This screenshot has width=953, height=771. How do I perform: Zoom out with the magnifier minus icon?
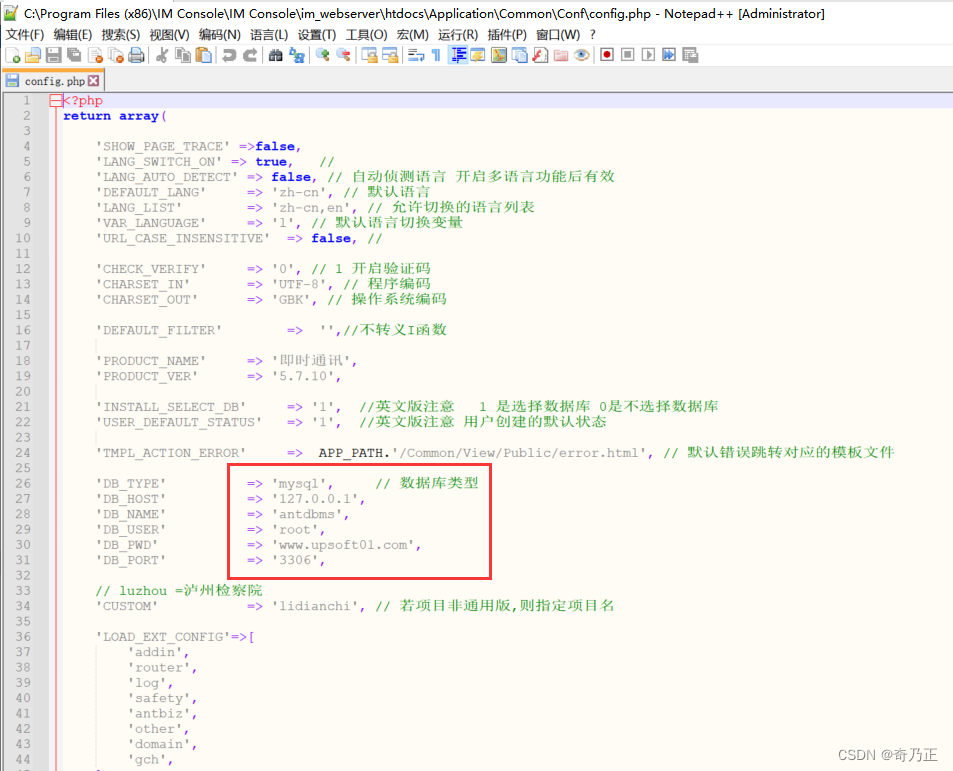[x=343, y=55]
